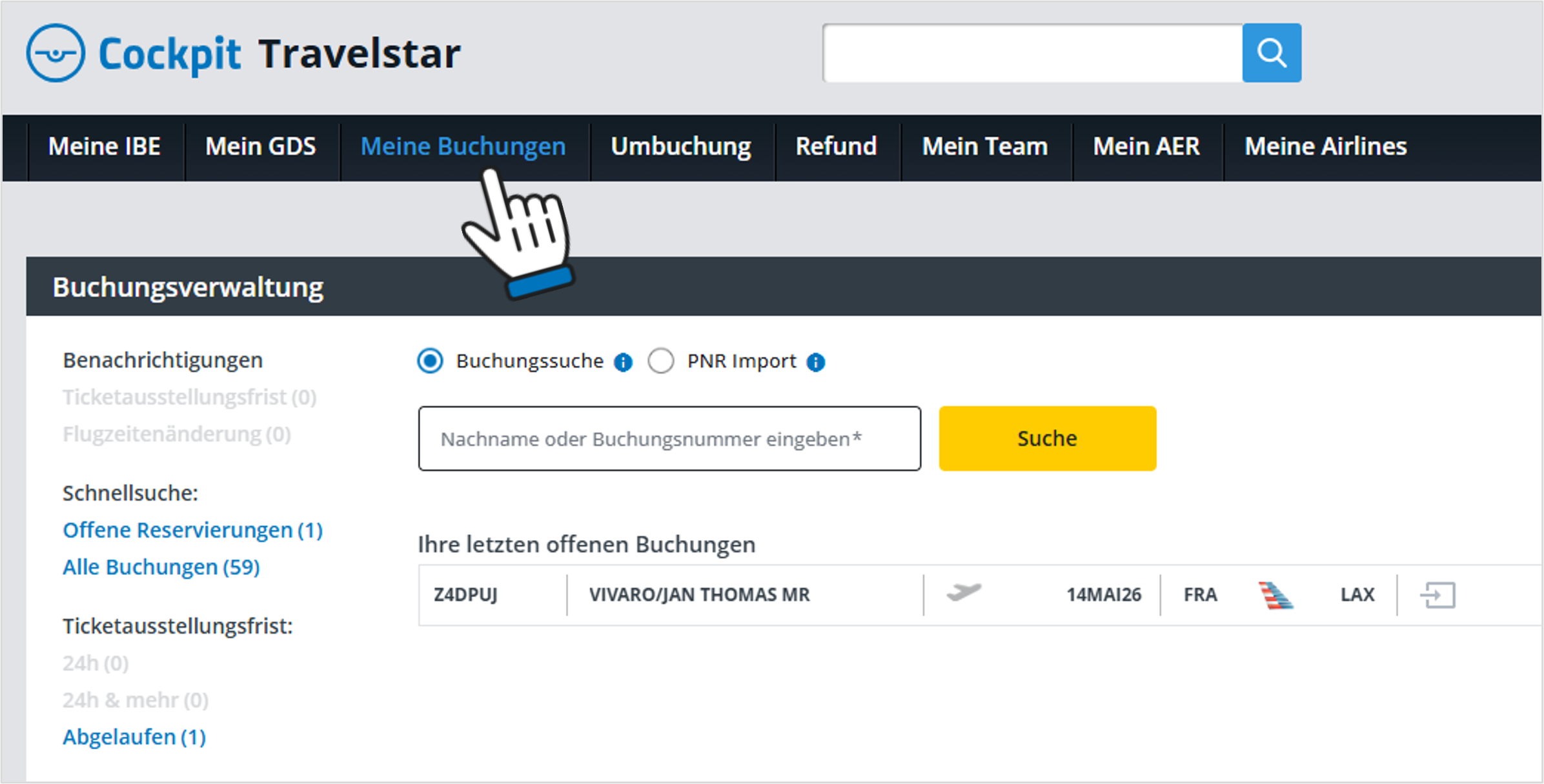The image size is (1544, 784).
Task: Click the gray airplane icon in booking row
Action: click(964, 592)
